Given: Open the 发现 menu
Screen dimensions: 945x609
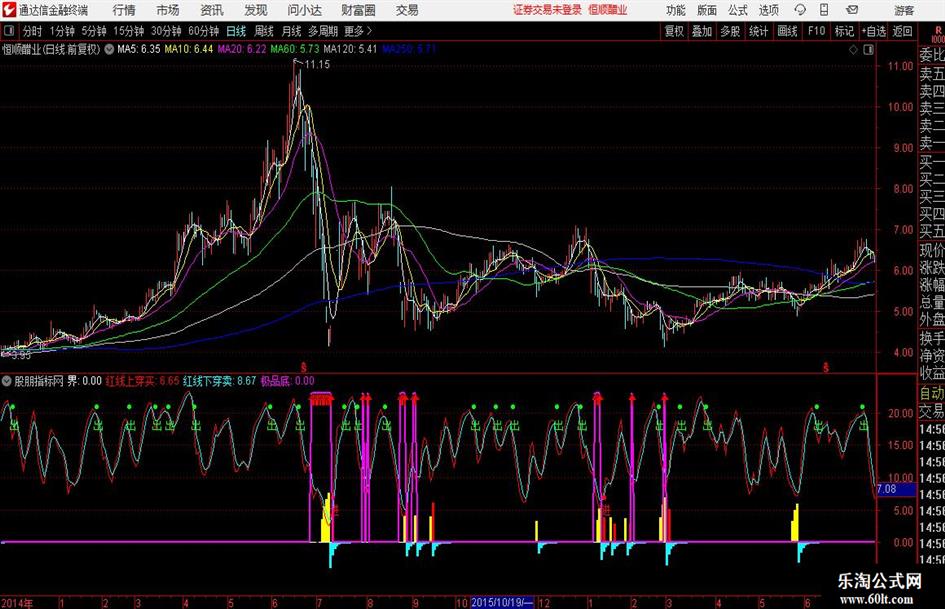Looking at the screenshot, I should coord(256,10).
